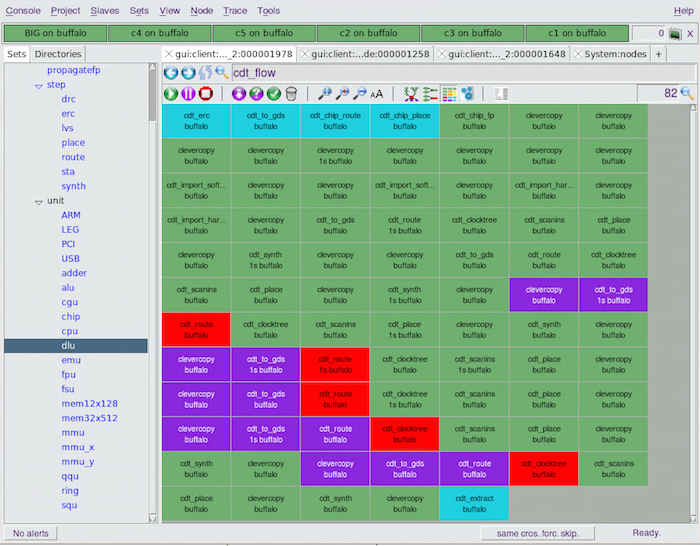
Task: Click the green Run play button
Action: pos(171,93)
